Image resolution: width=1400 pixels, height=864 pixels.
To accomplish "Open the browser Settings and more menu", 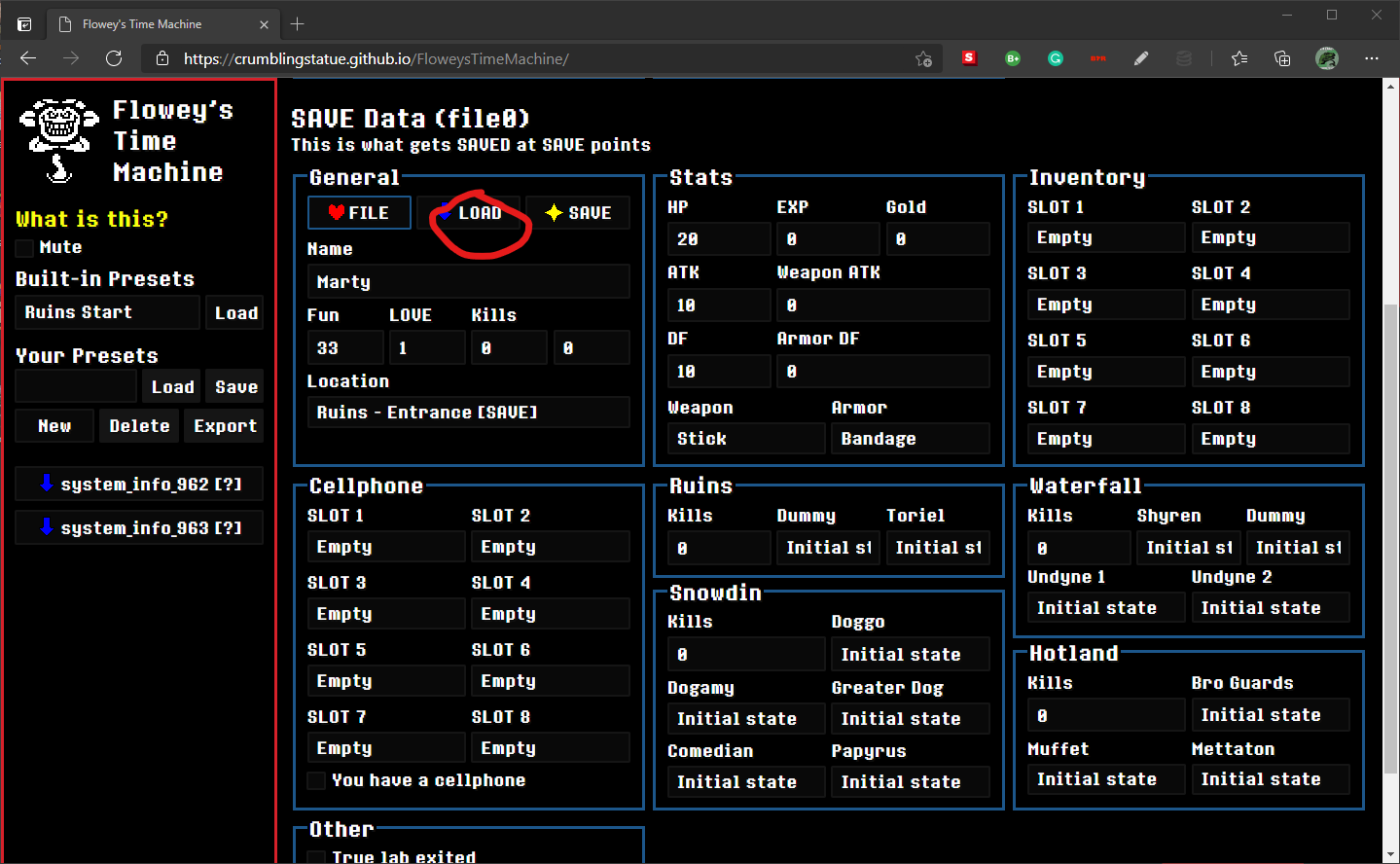I will tap(1372, 58).
